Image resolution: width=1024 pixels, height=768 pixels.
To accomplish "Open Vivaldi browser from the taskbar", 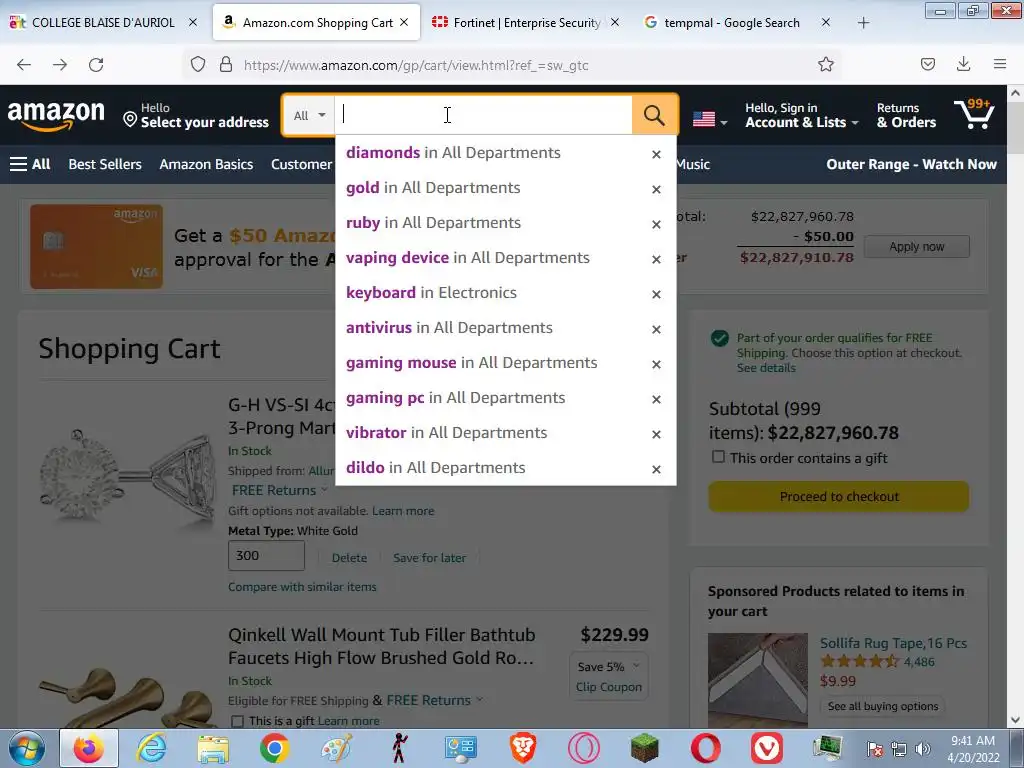I will pos(767,748).
